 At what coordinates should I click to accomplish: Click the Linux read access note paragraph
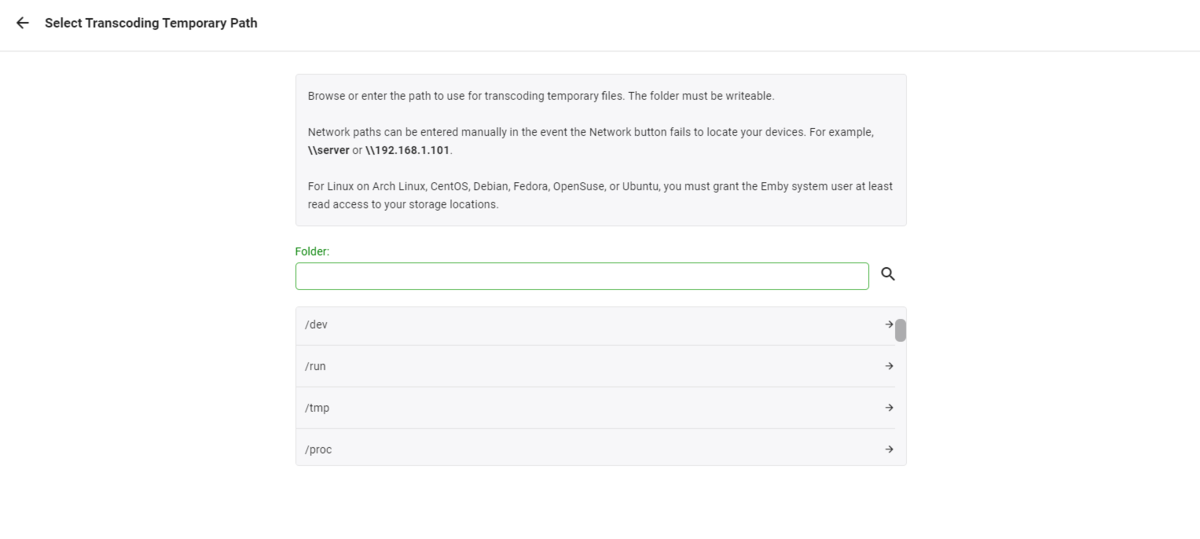(x=600, y=195)
